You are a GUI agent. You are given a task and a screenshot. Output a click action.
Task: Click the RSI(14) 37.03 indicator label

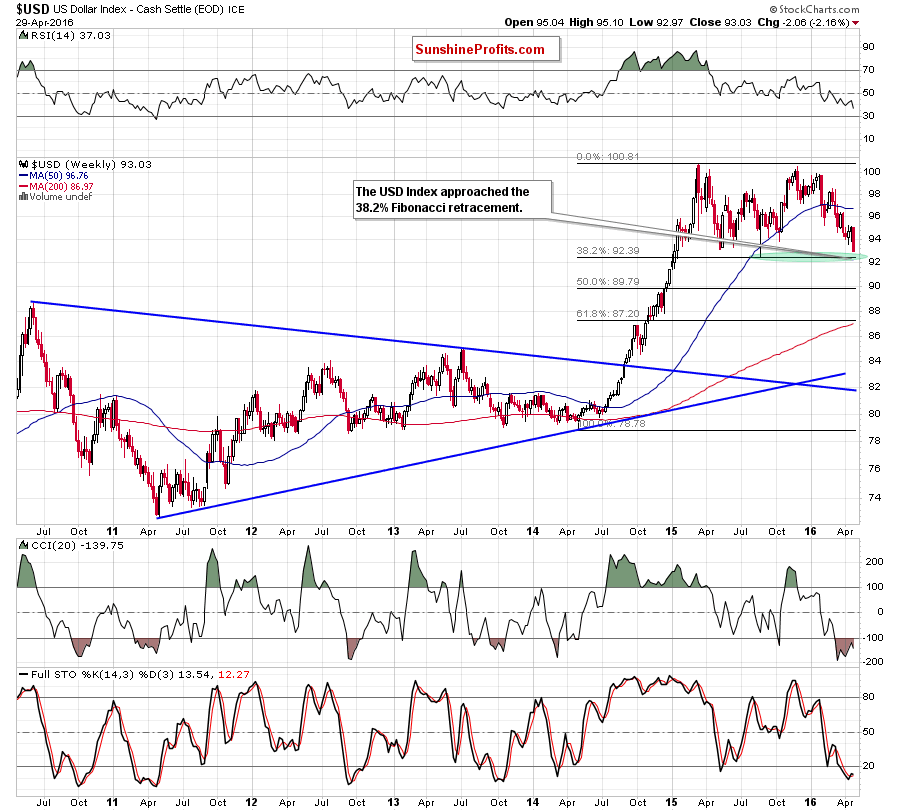tap(70, 36)
